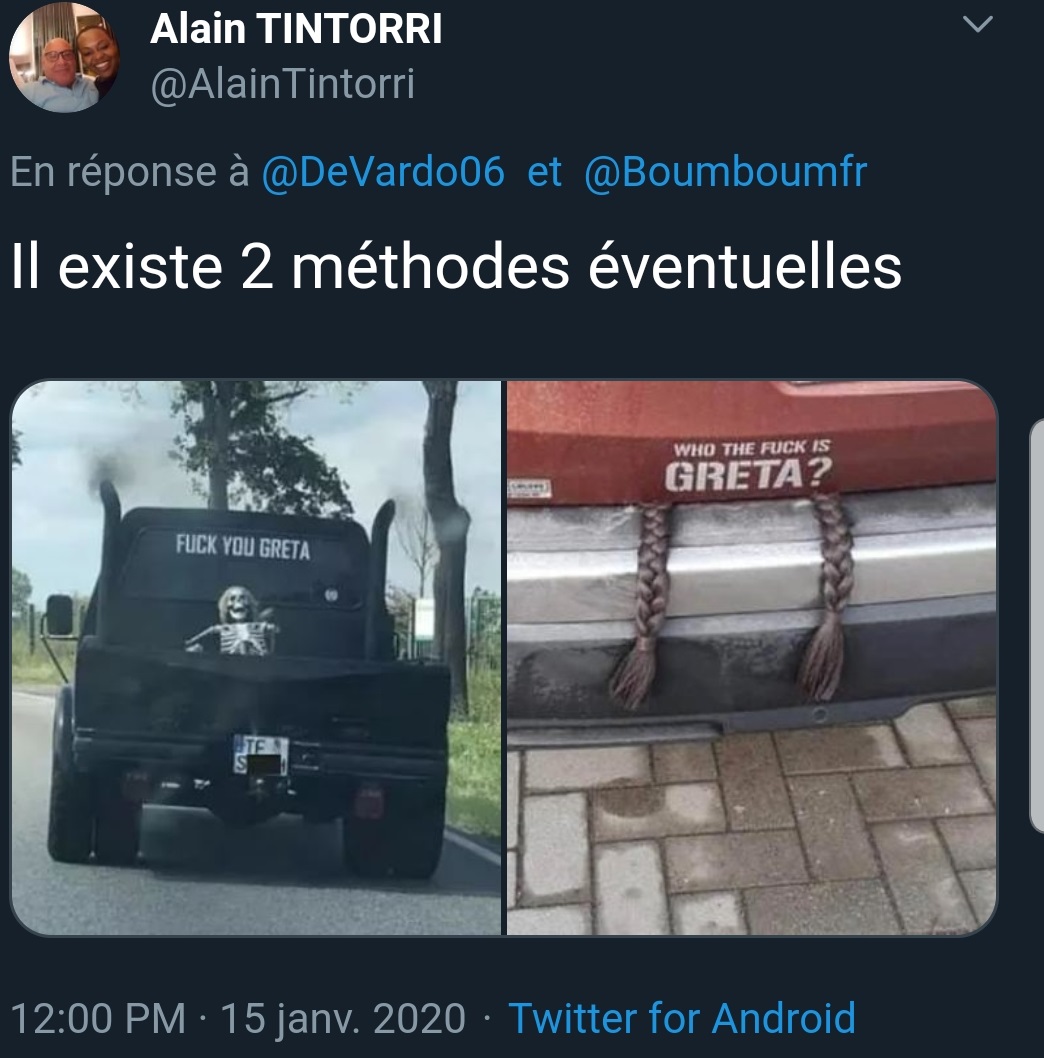Click the truck's licence plate
Image resolution: width=1044 pixels, height=1058 pixels.
tap(260, 754)
